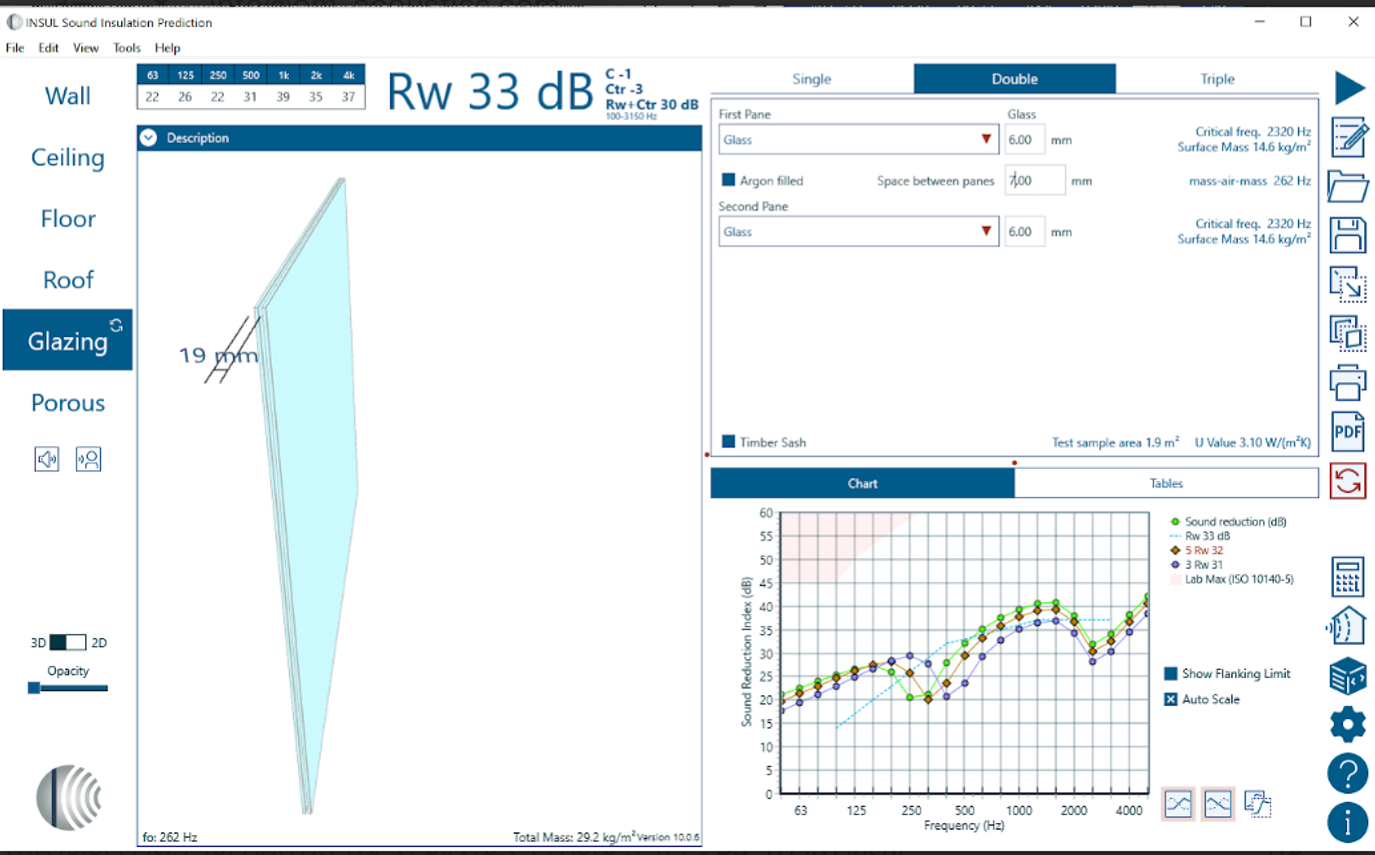
Task: Open the View menu
Action: pos(86,48)
